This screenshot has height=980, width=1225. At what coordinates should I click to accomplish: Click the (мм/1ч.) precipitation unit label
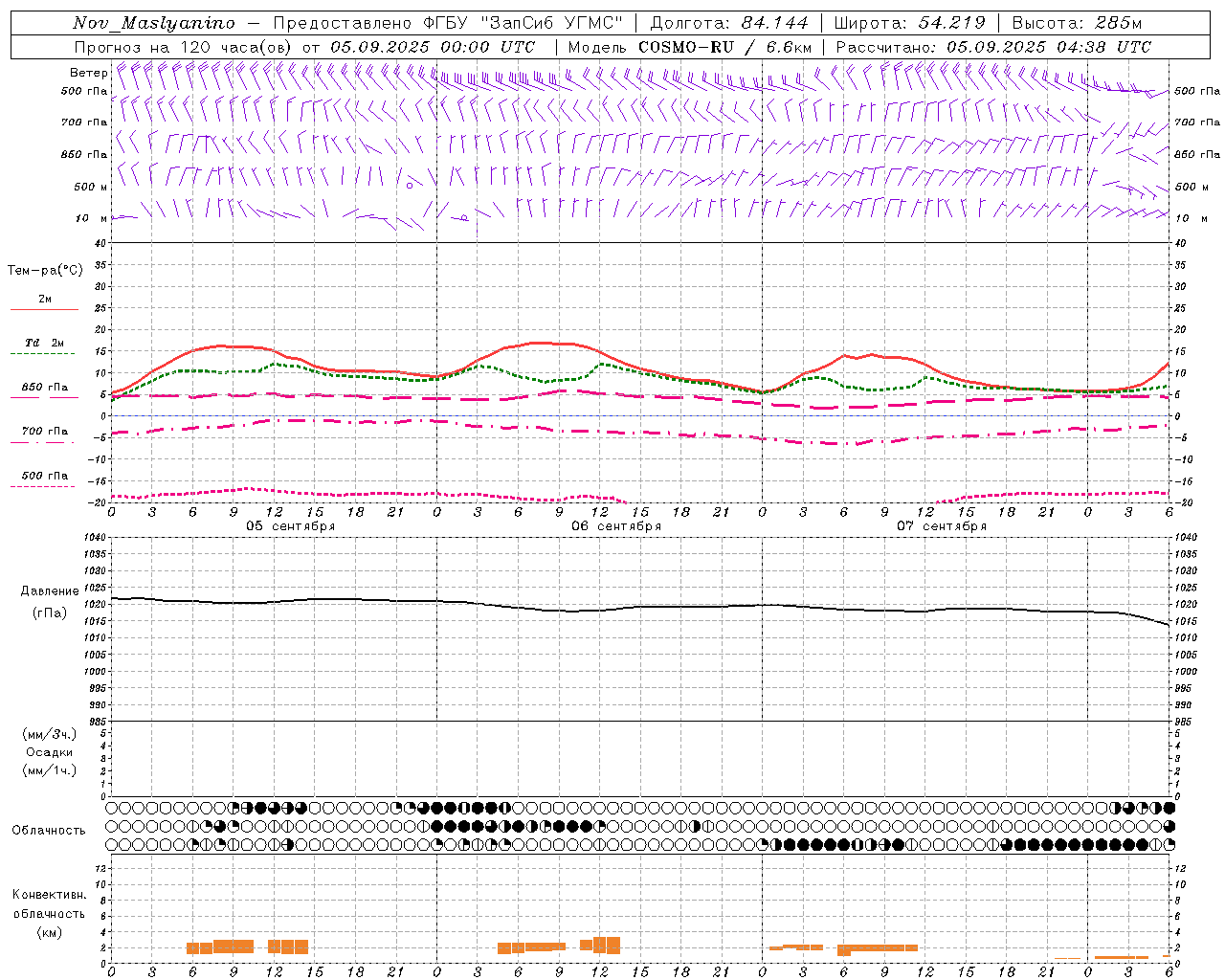(x=50, y=770)
